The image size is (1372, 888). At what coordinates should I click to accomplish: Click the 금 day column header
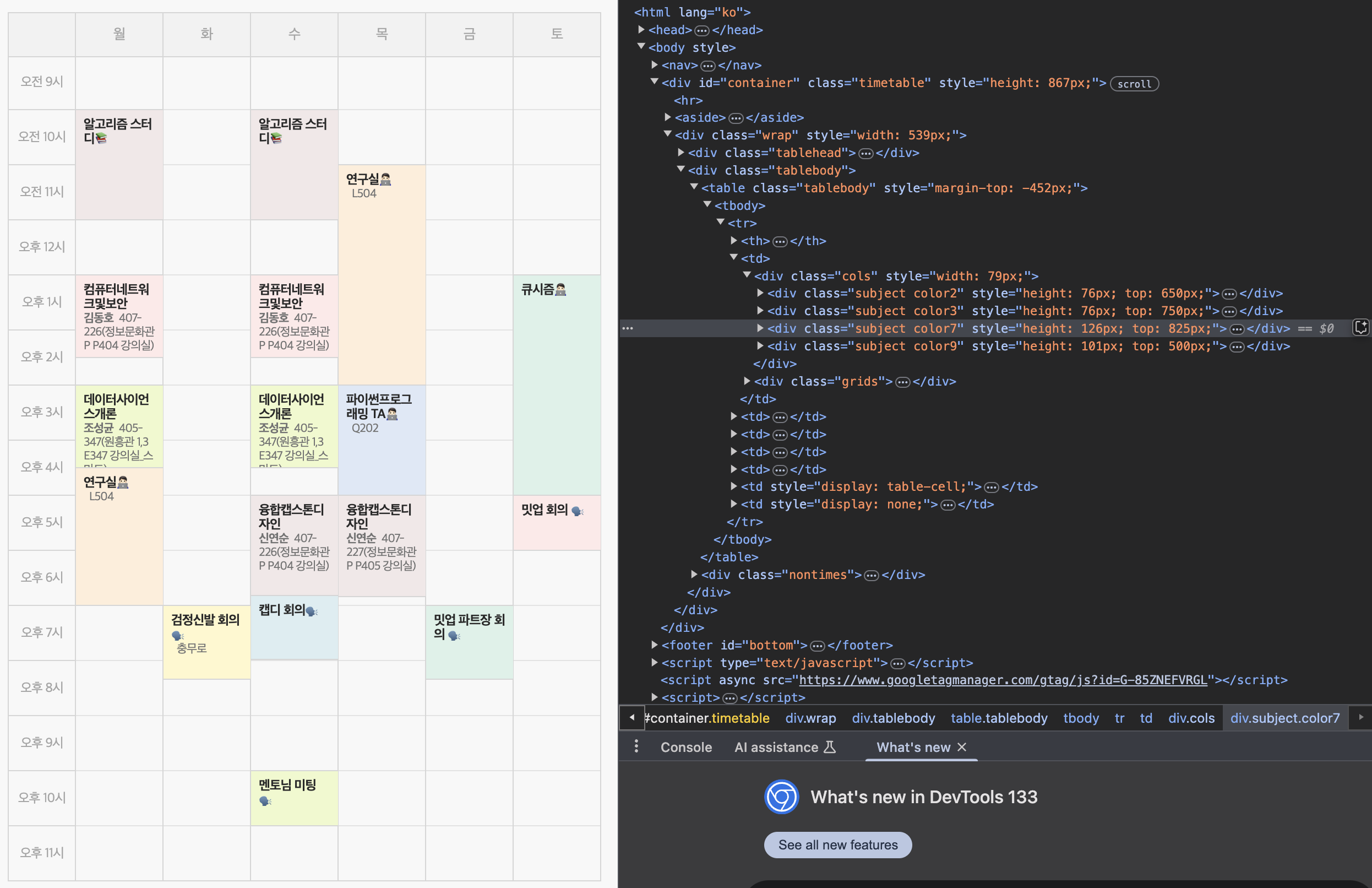(469, 34)
